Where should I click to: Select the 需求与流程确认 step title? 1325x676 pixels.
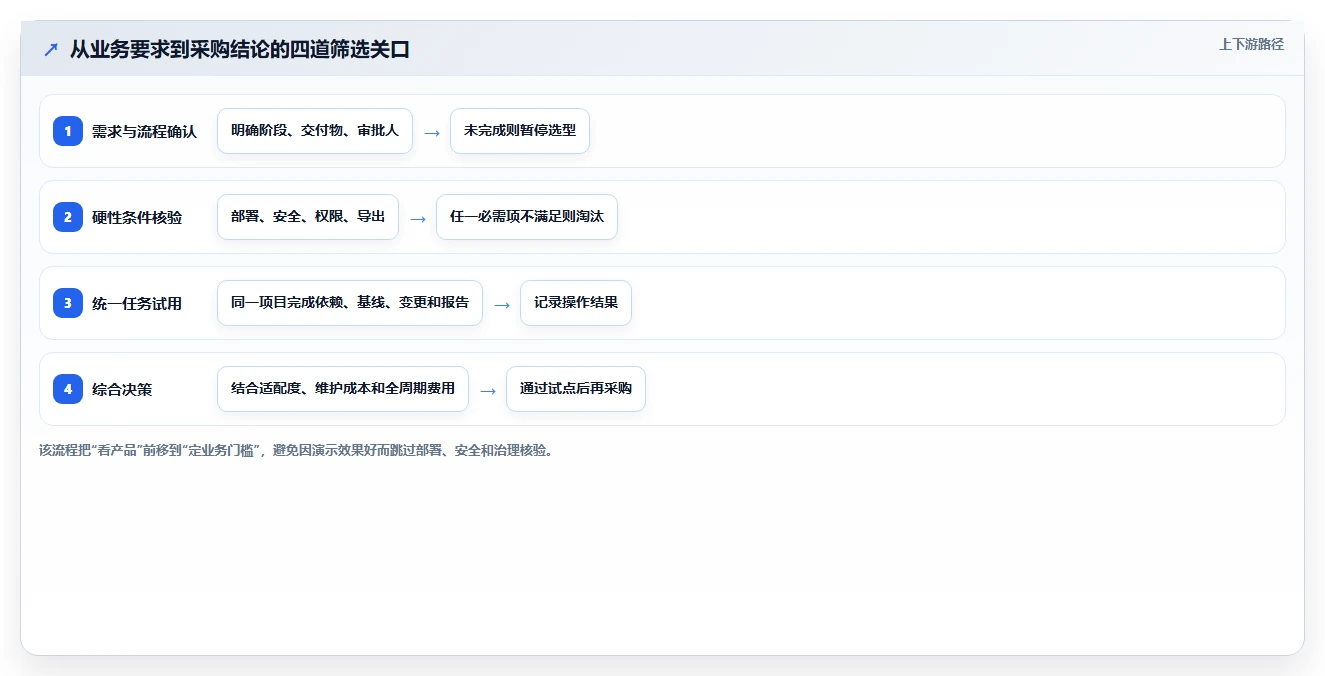coord(144,131)
